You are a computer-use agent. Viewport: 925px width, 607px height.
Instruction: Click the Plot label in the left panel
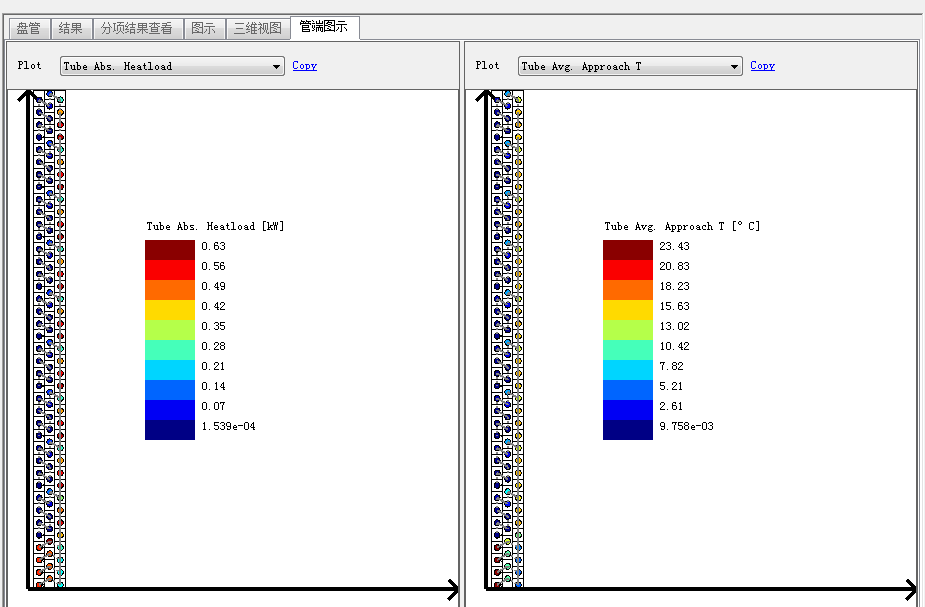tap(29, 65)
